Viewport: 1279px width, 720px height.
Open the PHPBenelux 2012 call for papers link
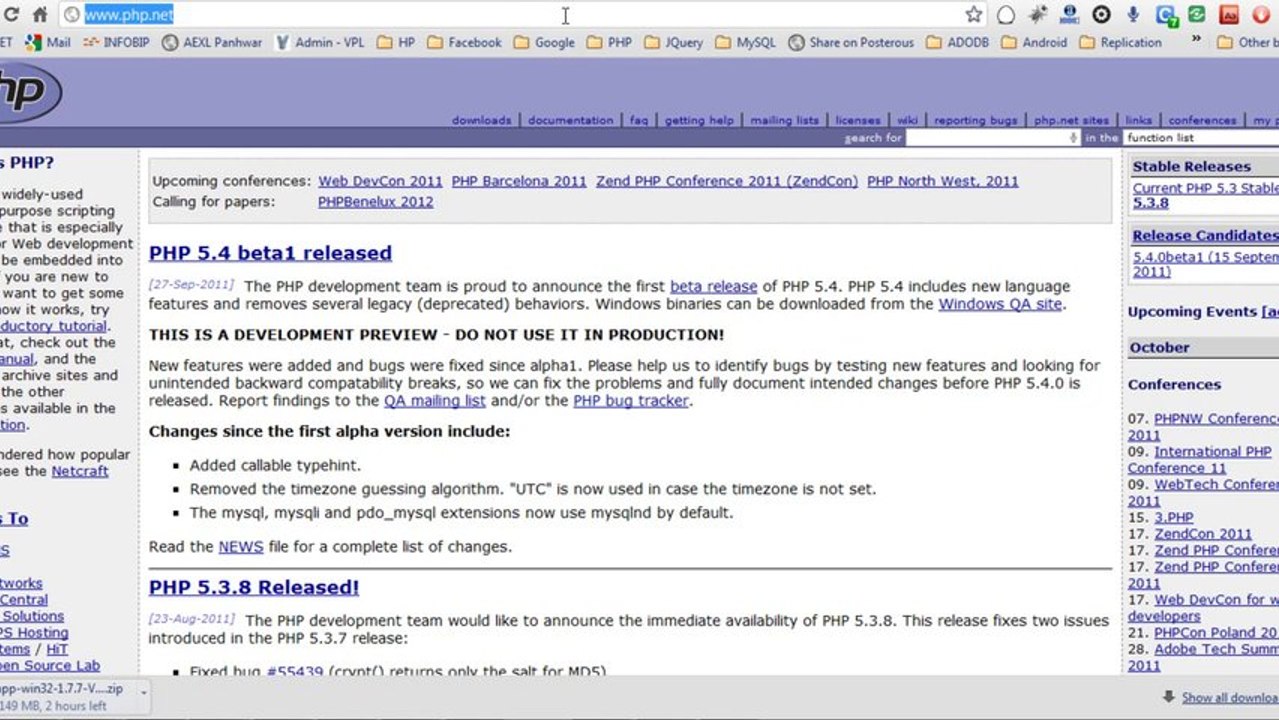pyautogui.click(x=376, y=201)
